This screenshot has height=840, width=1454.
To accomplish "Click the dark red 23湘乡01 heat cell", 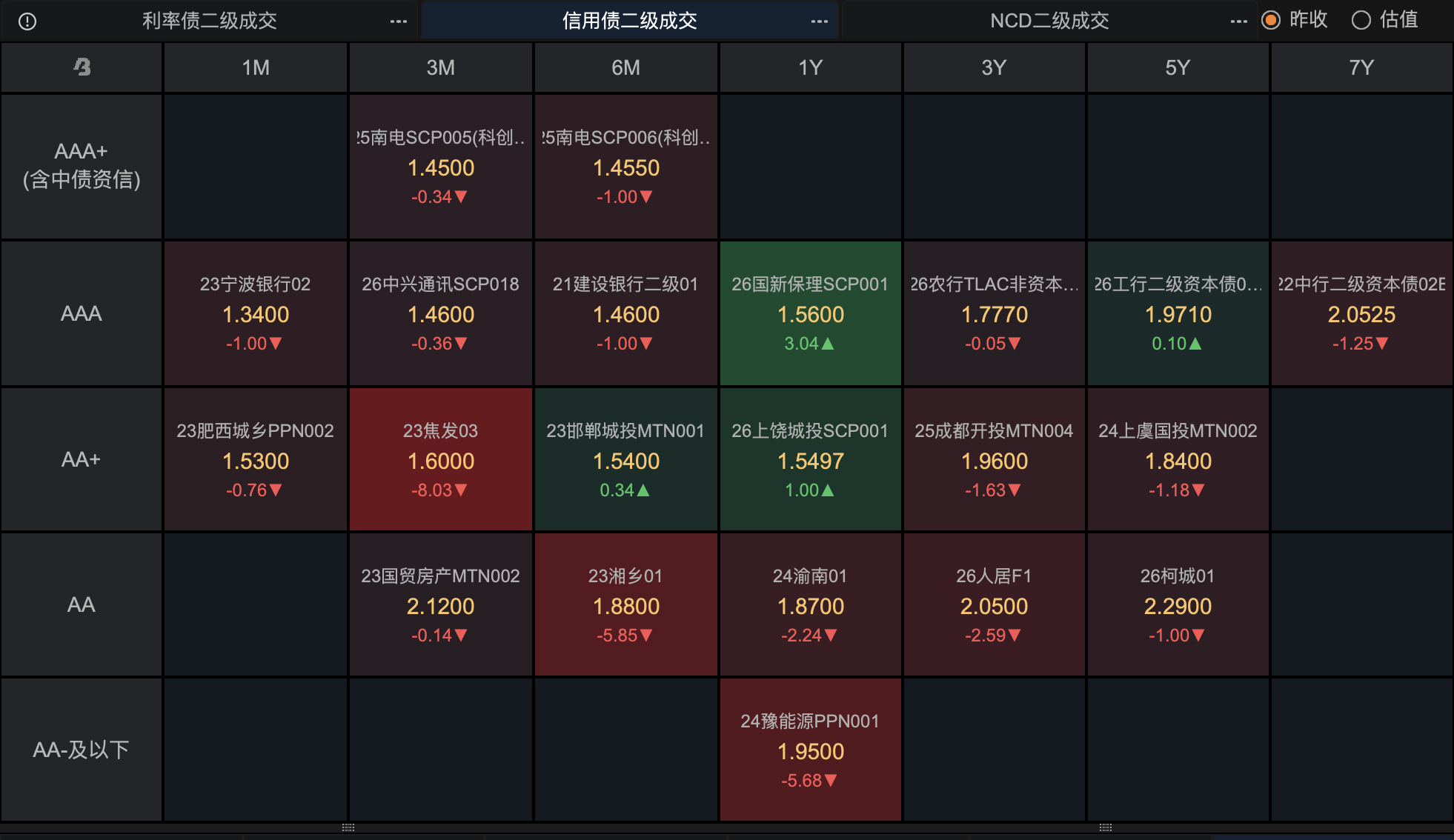I will coord(625,605).
